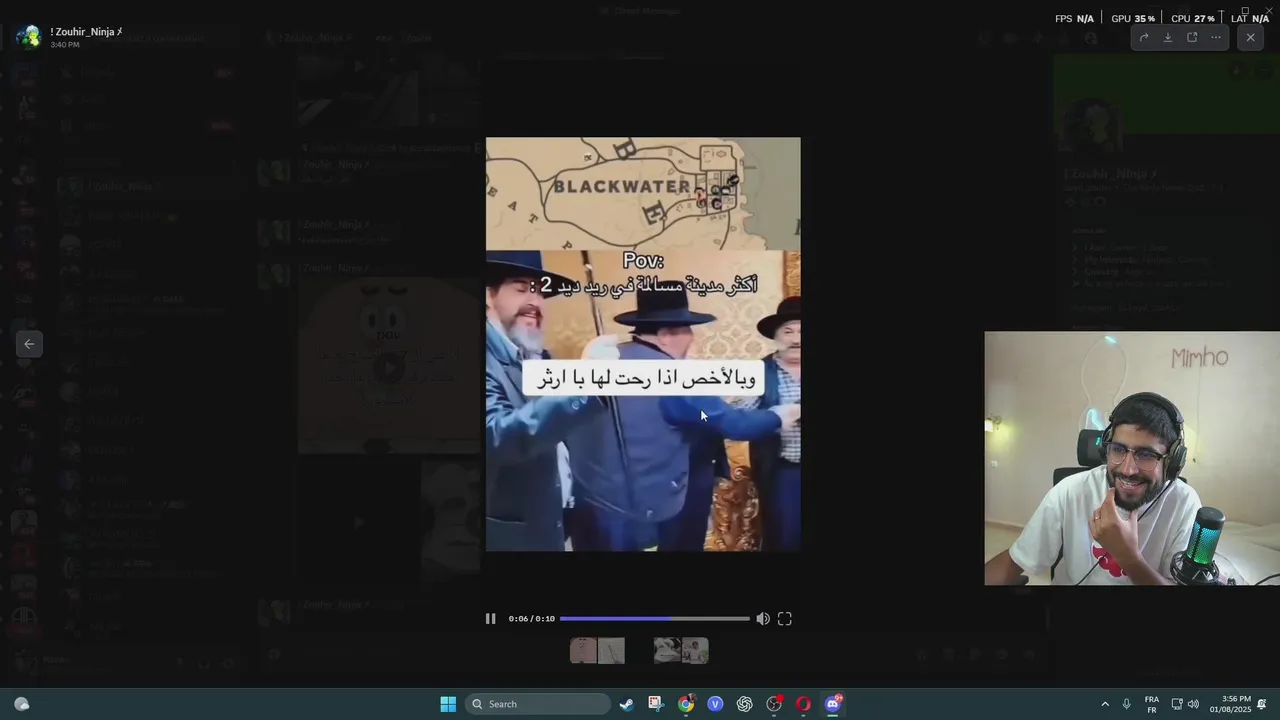The image size is (1280, 720).
Task: Click the ! Zouhir_Ninja username at top left
Action: click(86, 32)
